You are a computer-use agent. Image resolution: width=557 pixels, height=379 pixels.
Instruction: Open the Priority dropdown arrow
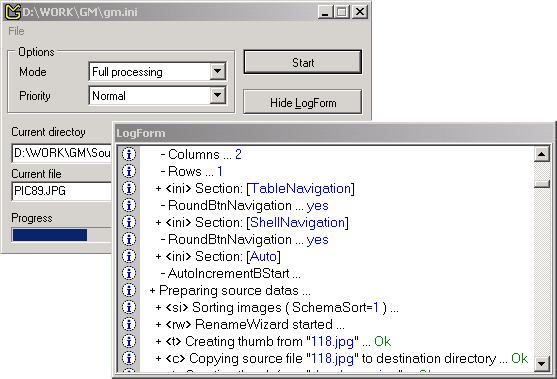click(217, 96)
